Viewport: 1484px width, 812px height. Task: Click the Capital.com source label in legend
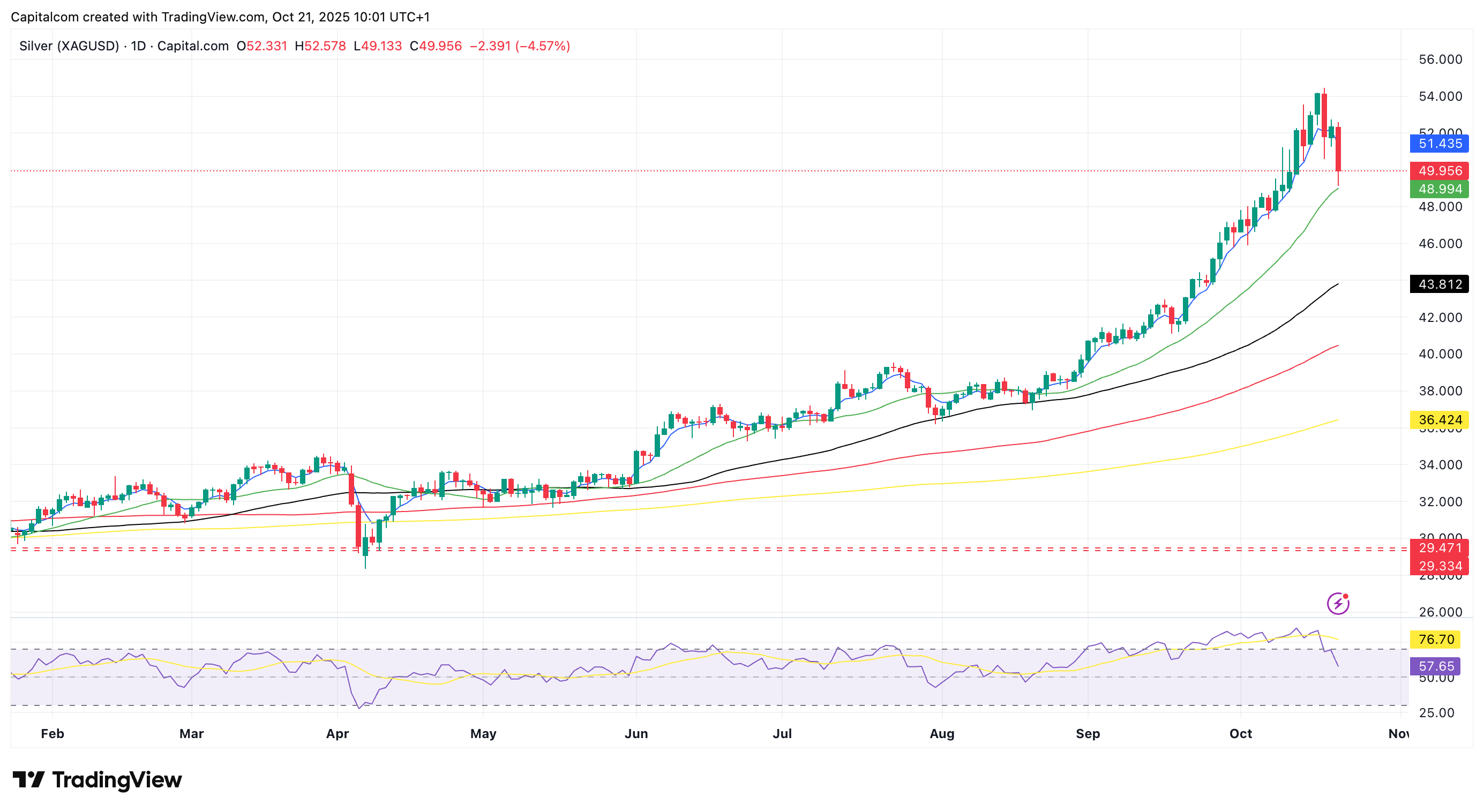coord(192,46)
